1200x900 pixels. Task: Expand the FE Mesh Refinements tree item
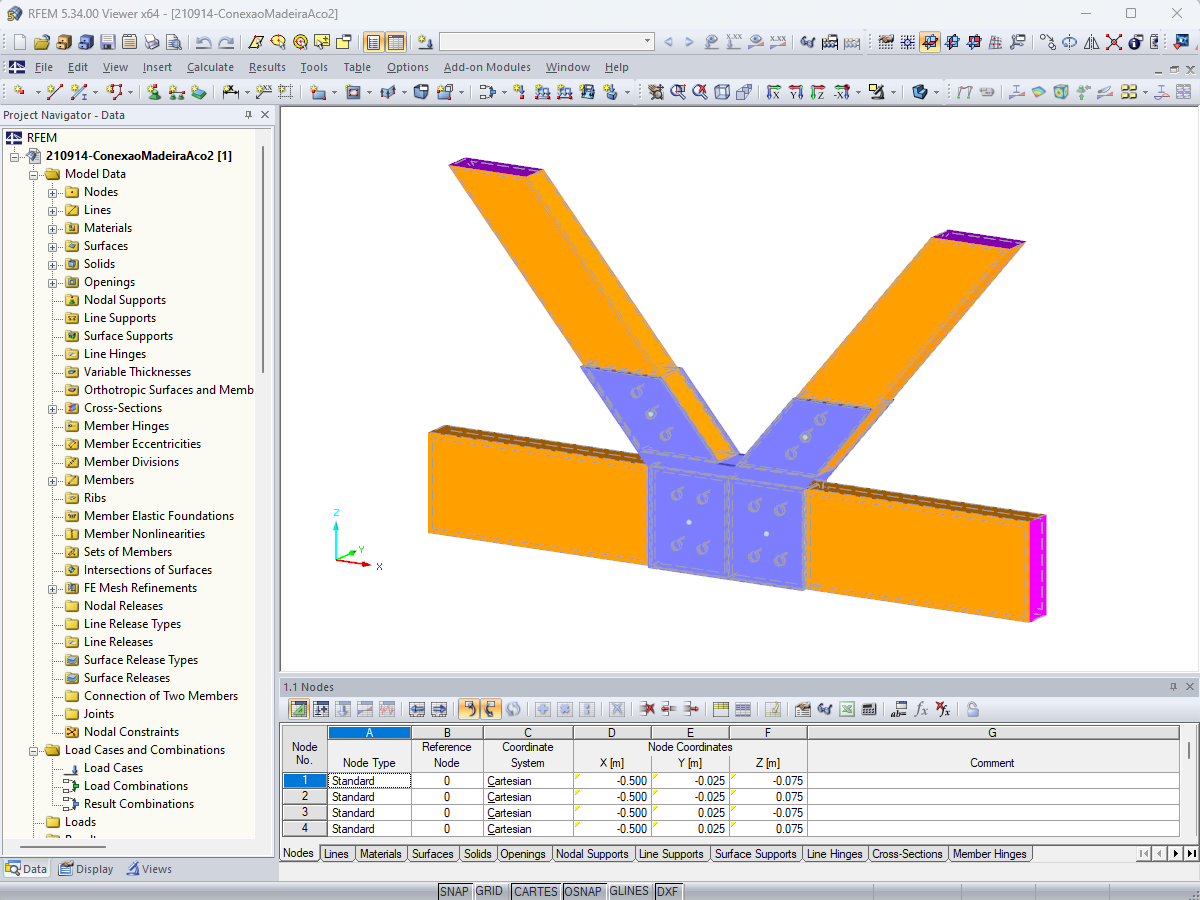click(53, 588)
